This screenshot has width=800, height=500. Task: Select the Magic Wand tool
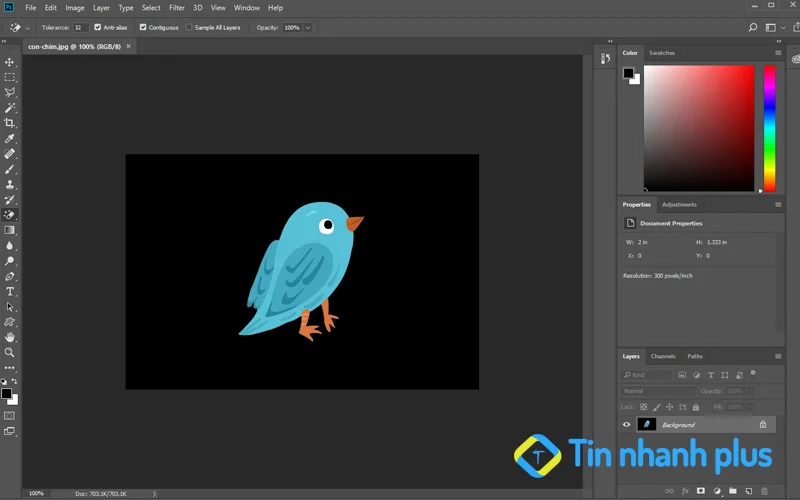coord(10,108)
